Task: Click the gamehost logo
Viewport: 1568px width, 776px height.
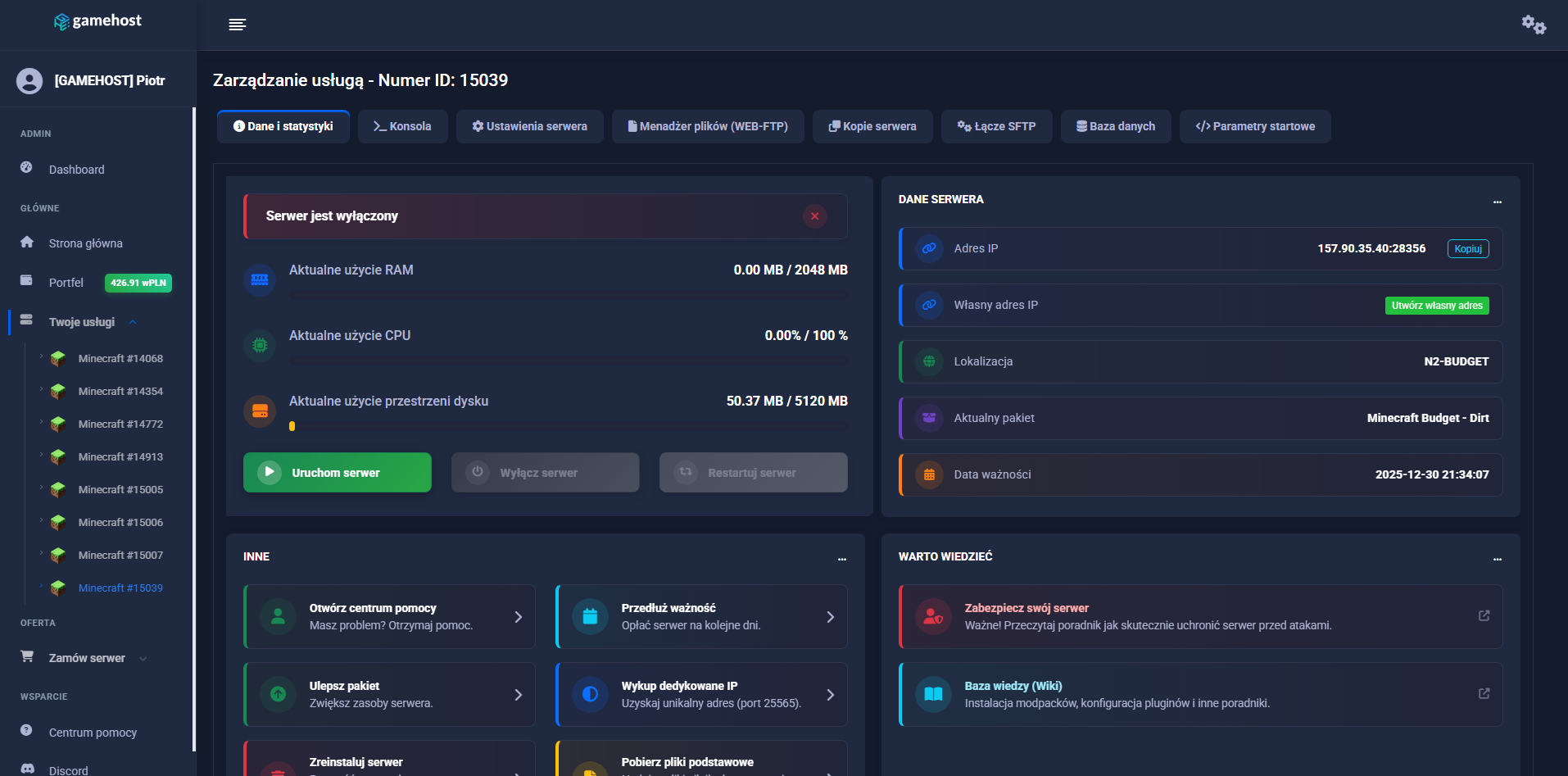Action: pyautogui.click(x=97, y=21)
